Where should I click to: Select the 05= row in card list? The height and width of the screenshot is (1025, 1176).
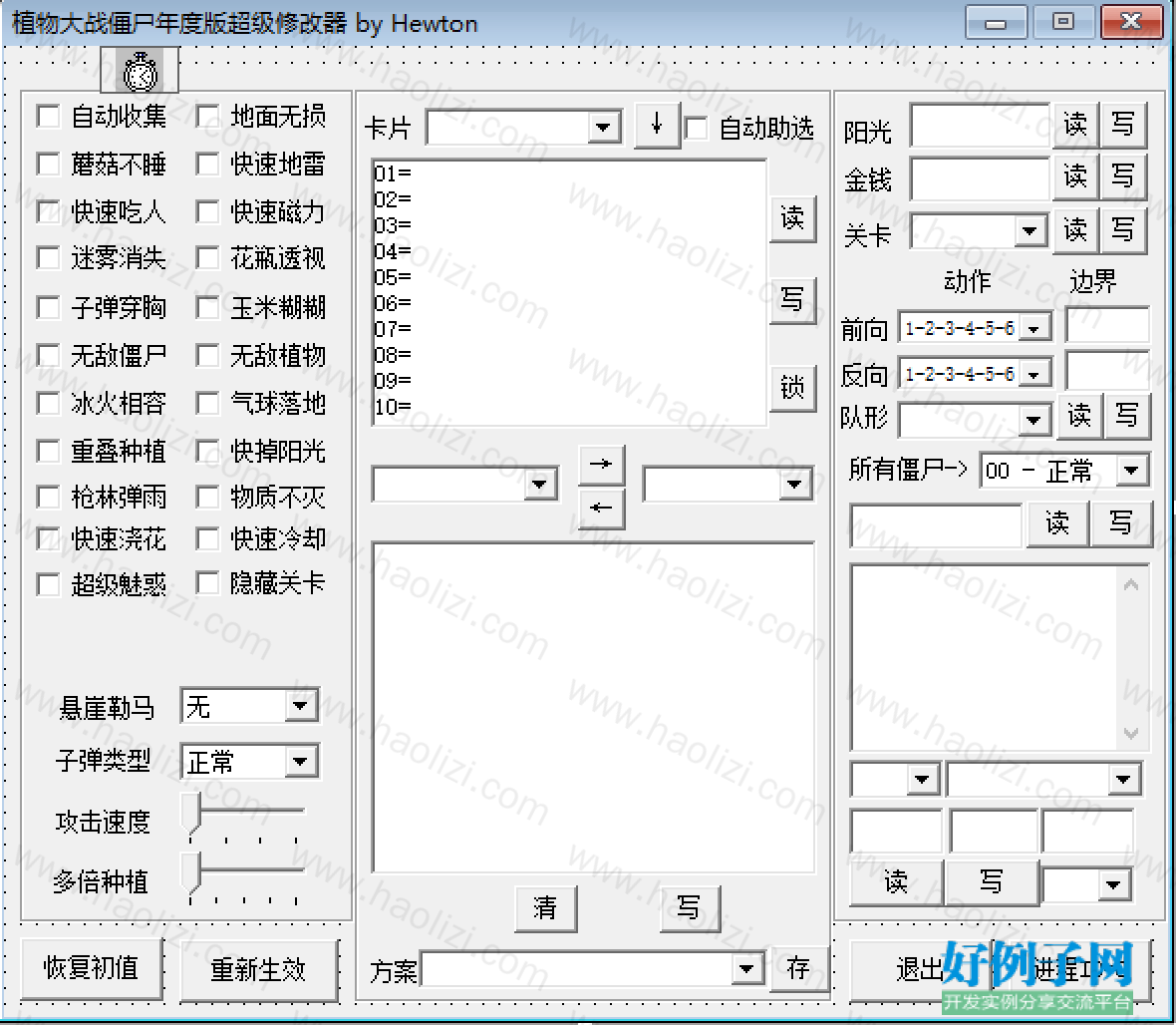[x=568, y=277]
